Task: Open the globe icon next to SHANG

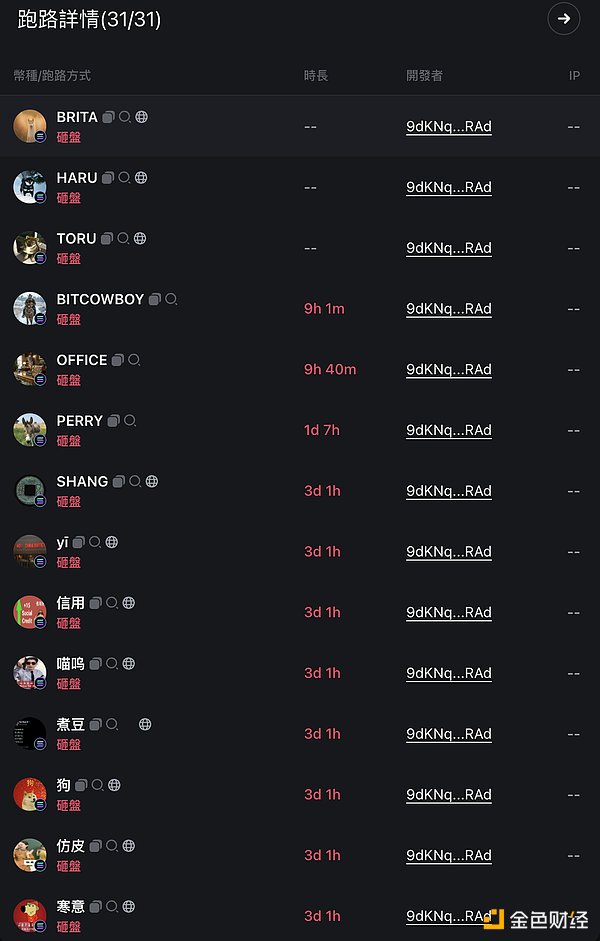Action: 151,481
